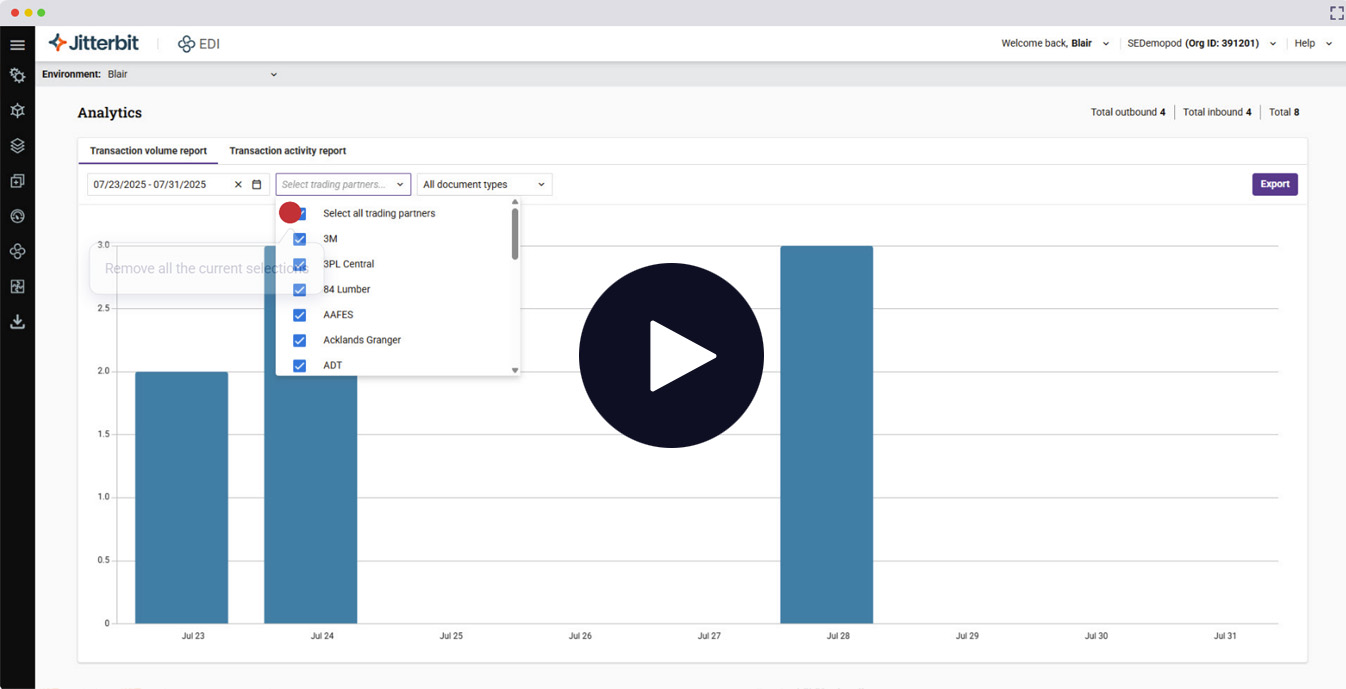The image size is (1346, 689).
Task: Click Select all trading partners
Action: pos(378,213)
